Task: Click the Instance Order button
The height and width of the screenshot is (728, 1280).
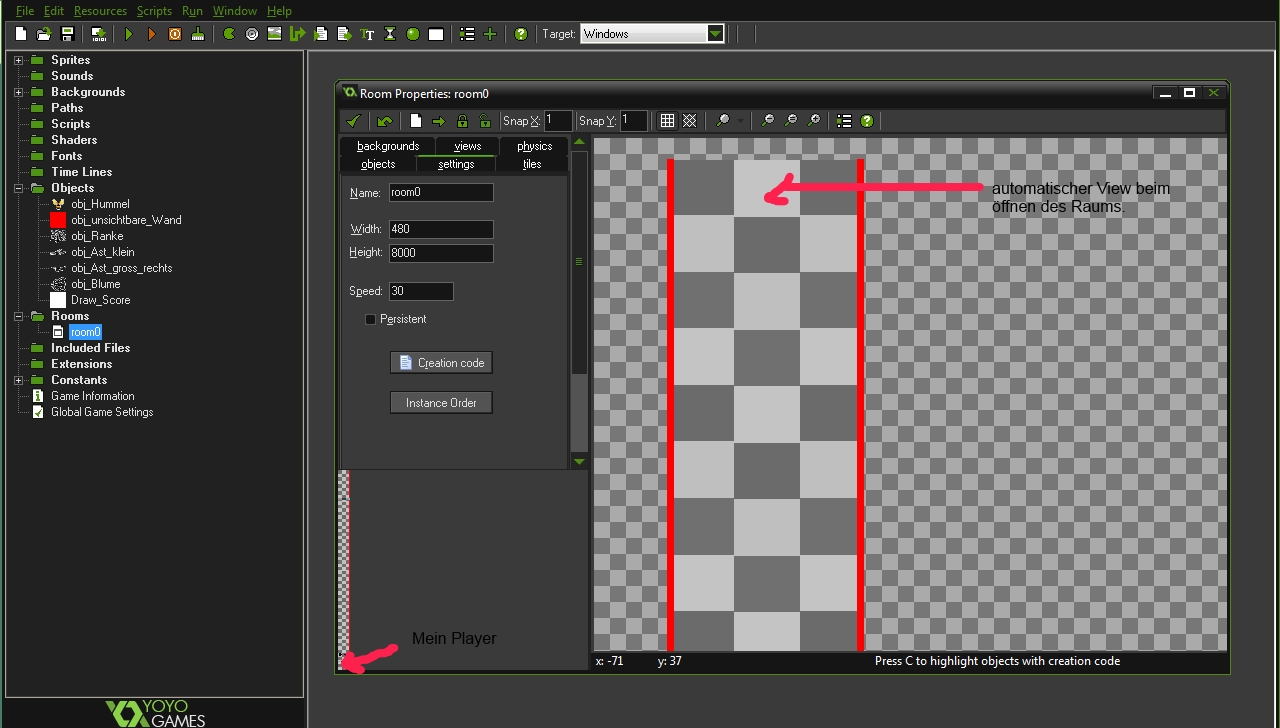Action: 441,403
